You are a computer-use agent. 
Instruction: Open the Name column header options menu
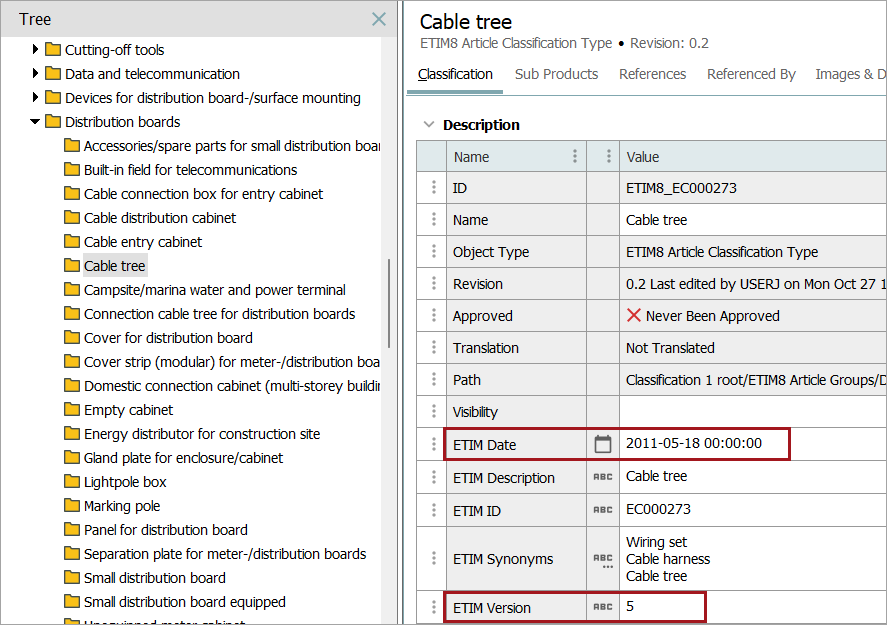(x=575, y=157)
